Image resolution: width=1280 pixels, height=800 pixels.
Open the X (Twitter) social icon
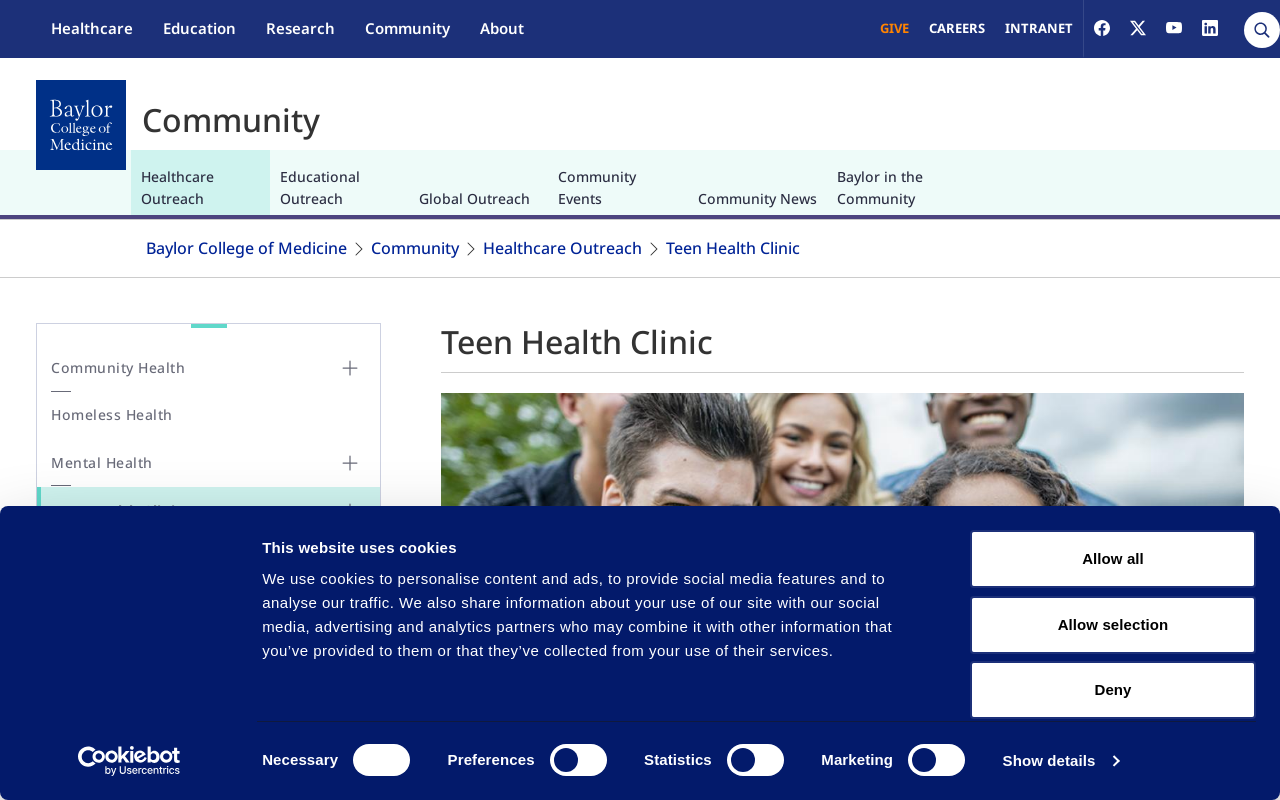point(1138,28)
